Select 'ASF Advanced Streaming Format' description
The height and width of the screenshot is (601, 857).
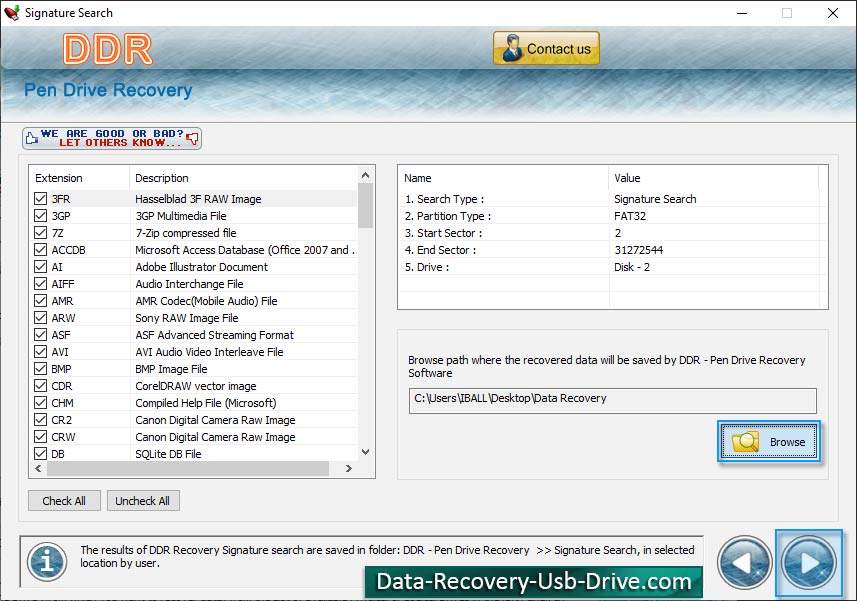[x=214, y=334]
